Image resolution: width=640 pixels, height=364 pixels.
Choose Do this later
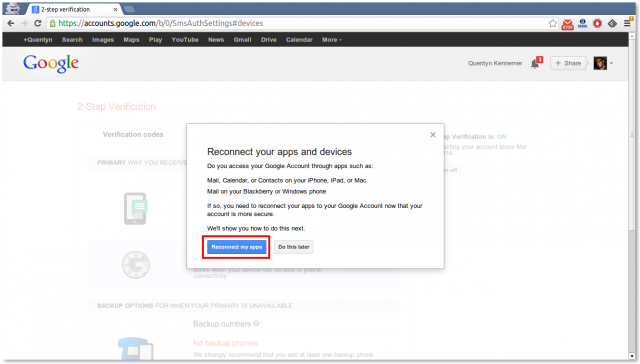coord(294,247)
